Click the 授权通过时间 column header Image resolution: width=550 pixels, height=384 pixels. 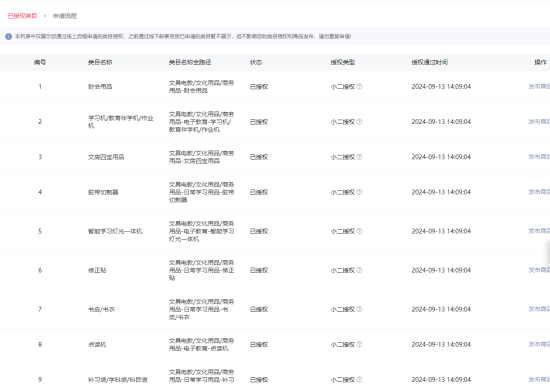430,62
